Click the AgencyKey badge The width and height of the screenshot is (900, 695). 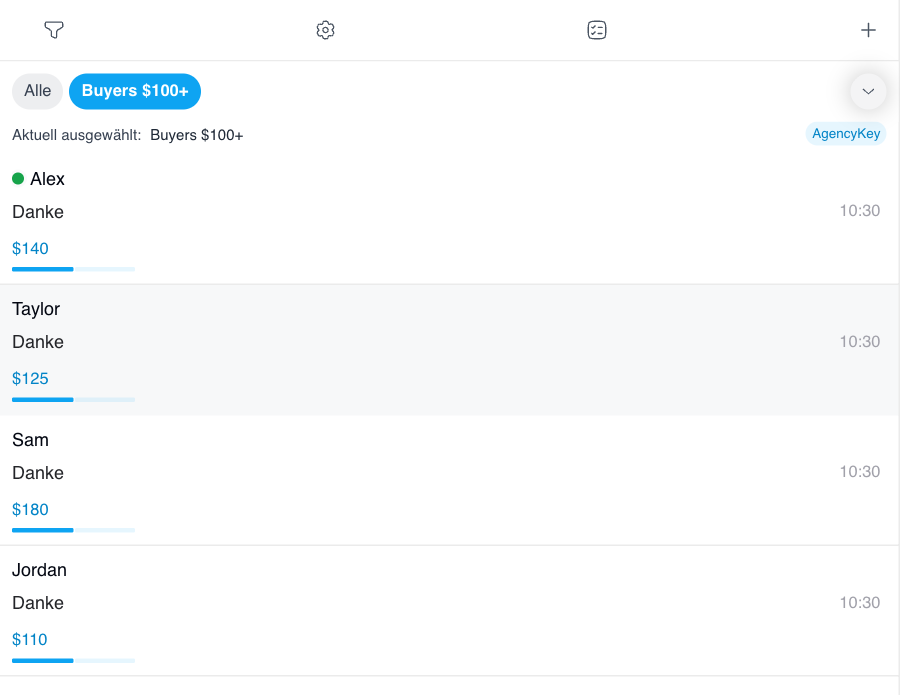coord(846,134)
